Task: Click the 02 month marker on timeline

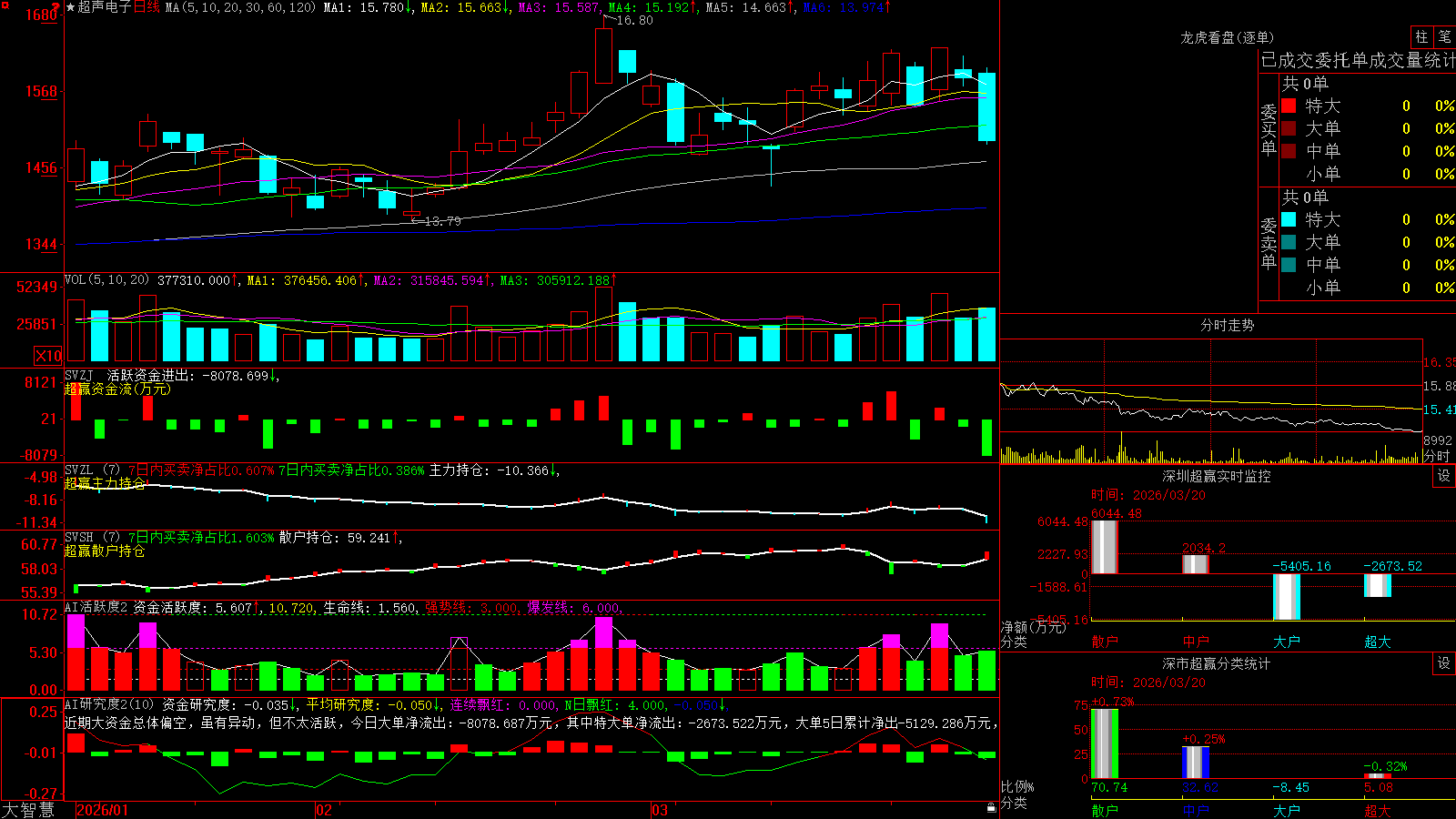Action: point(324,810)
